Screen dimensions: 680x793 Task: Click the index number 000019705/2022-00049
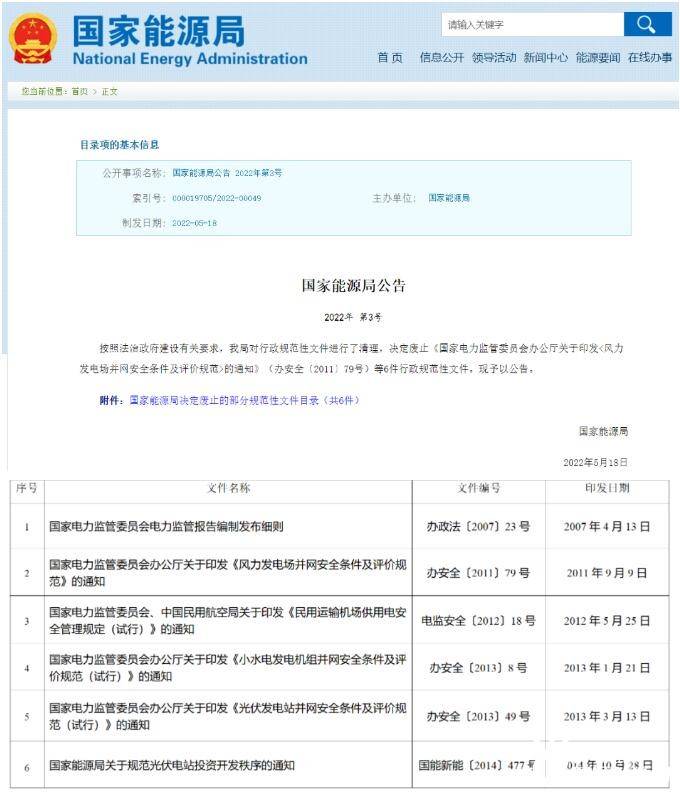216,198
